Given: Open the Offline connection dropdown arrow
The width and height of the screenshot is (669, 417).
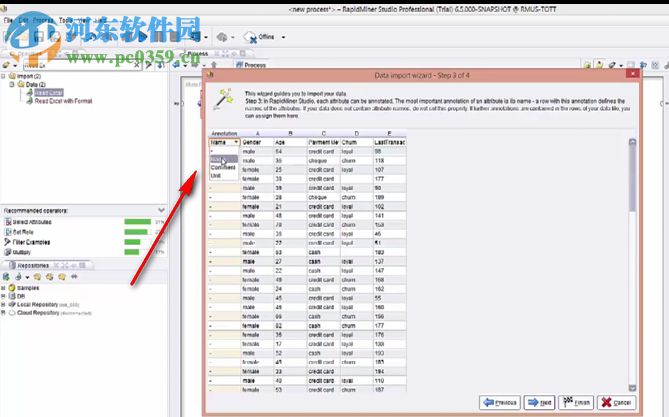Looking at the screenshot, I should [x=283, y=37].
